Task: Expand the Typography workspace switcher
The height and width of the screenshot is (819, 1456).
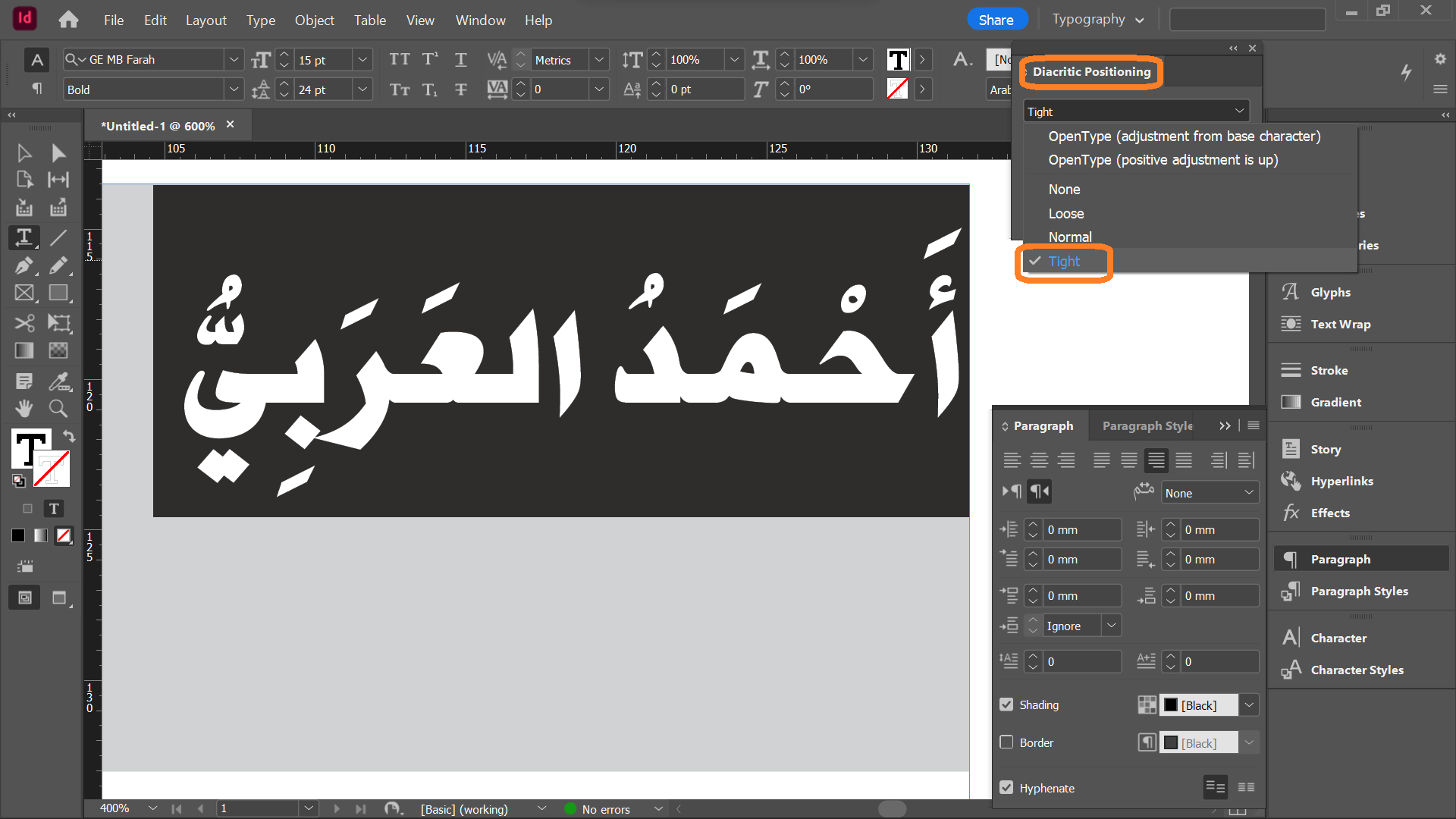Action: point(1097,20)
